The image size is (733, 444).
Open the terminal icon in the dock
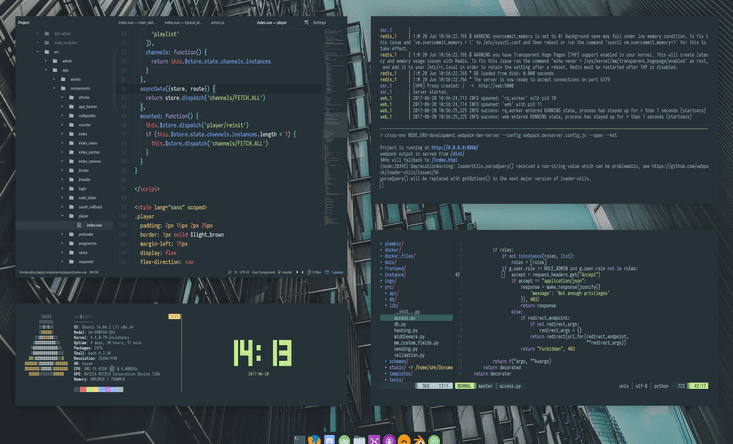pyautogui.click(x=300, y=440)
